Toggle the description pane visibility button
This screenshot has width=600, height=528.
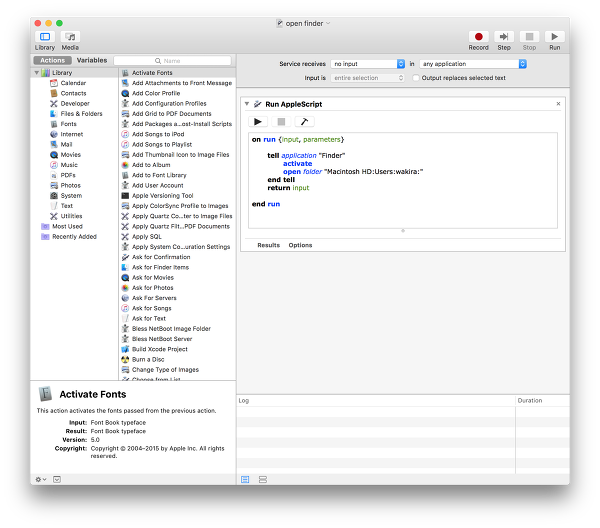57,479
